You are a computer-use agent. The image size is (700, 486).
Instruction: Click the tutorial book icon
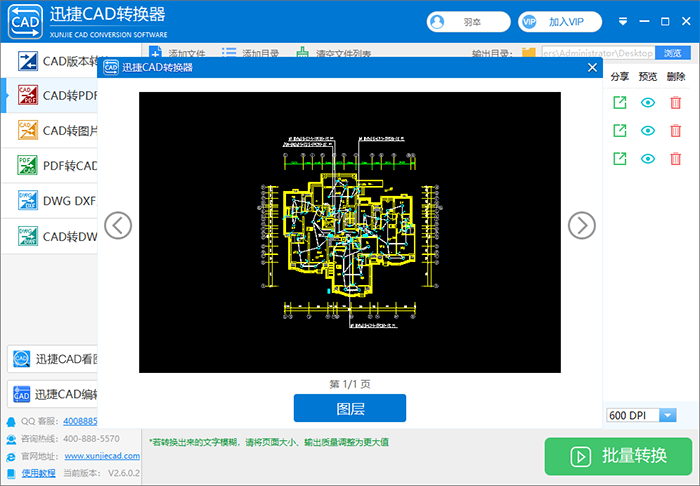coord(11,473)
